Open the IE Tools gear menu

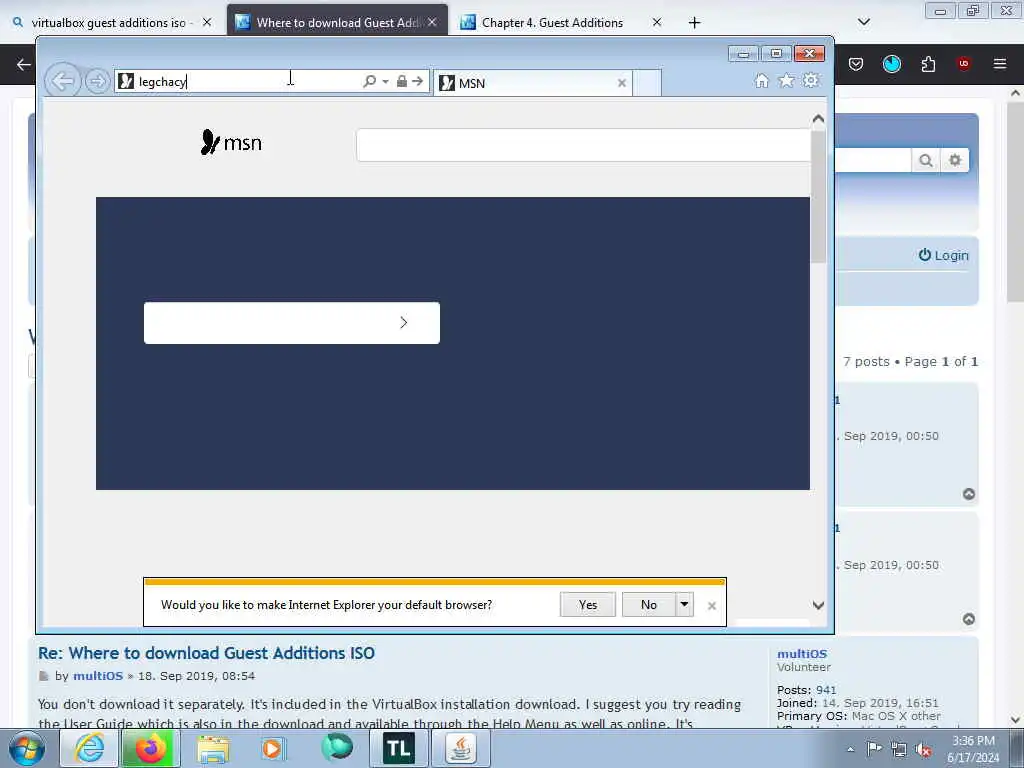[x=811, y=80]
